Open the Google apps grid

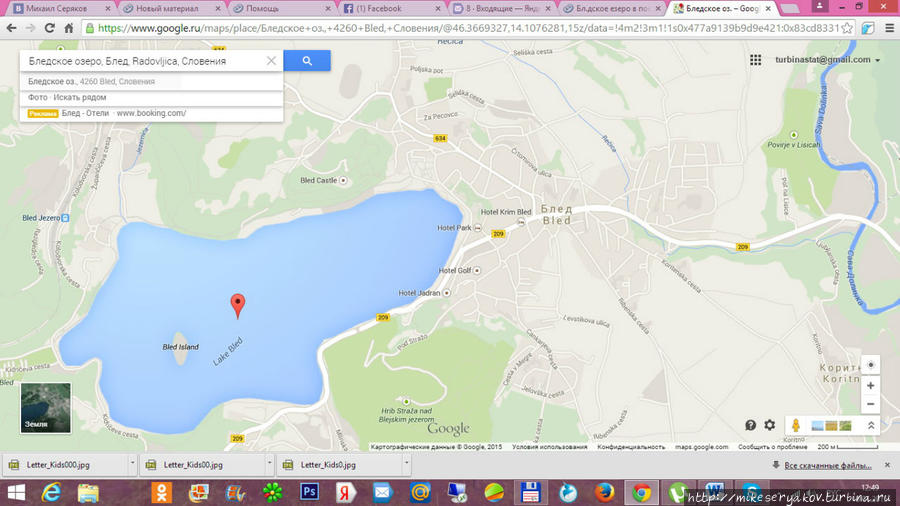pyautogui.click(x=756, y=60)
